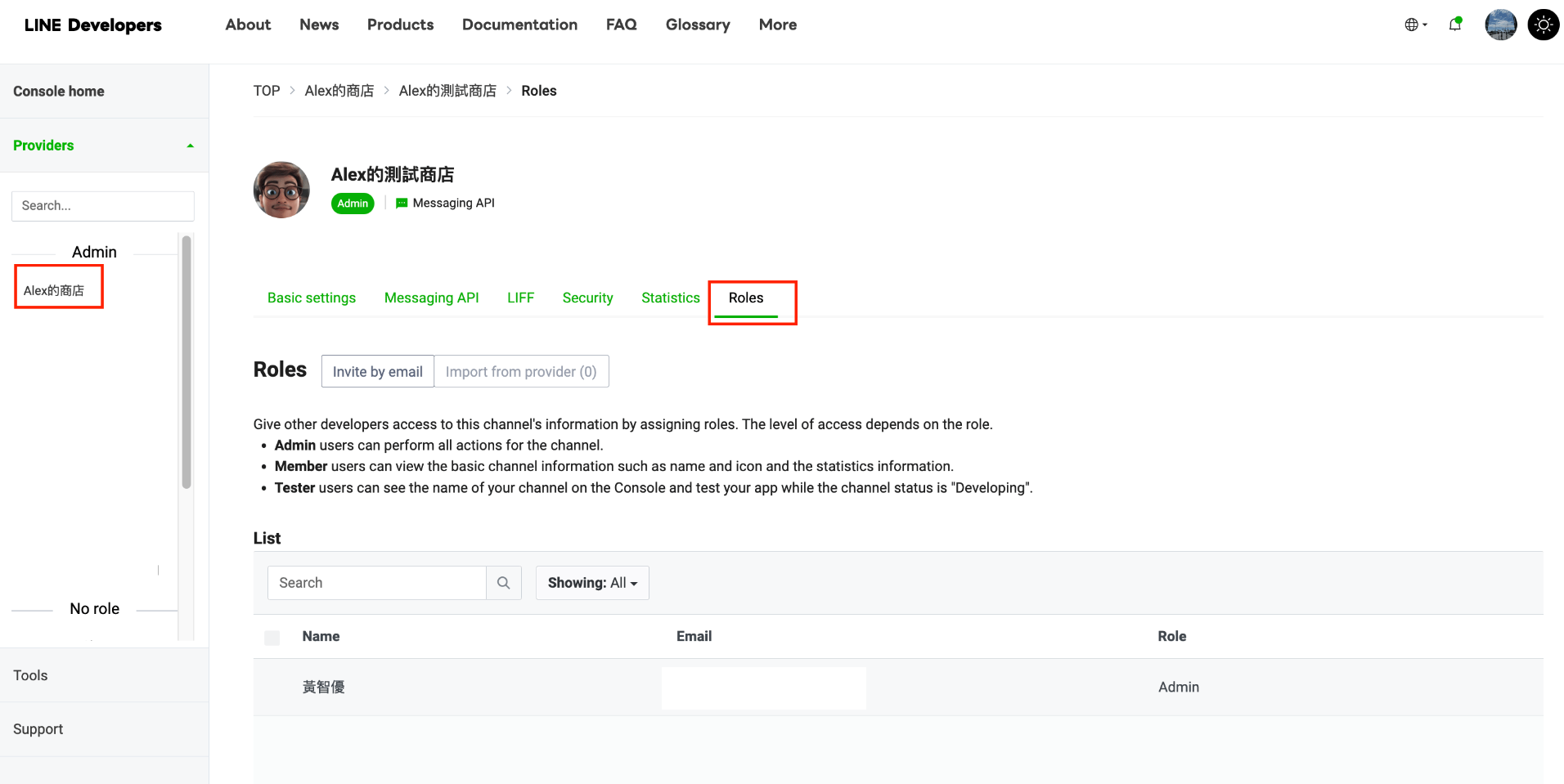Open the Support sidebar item

coord(38,729)
